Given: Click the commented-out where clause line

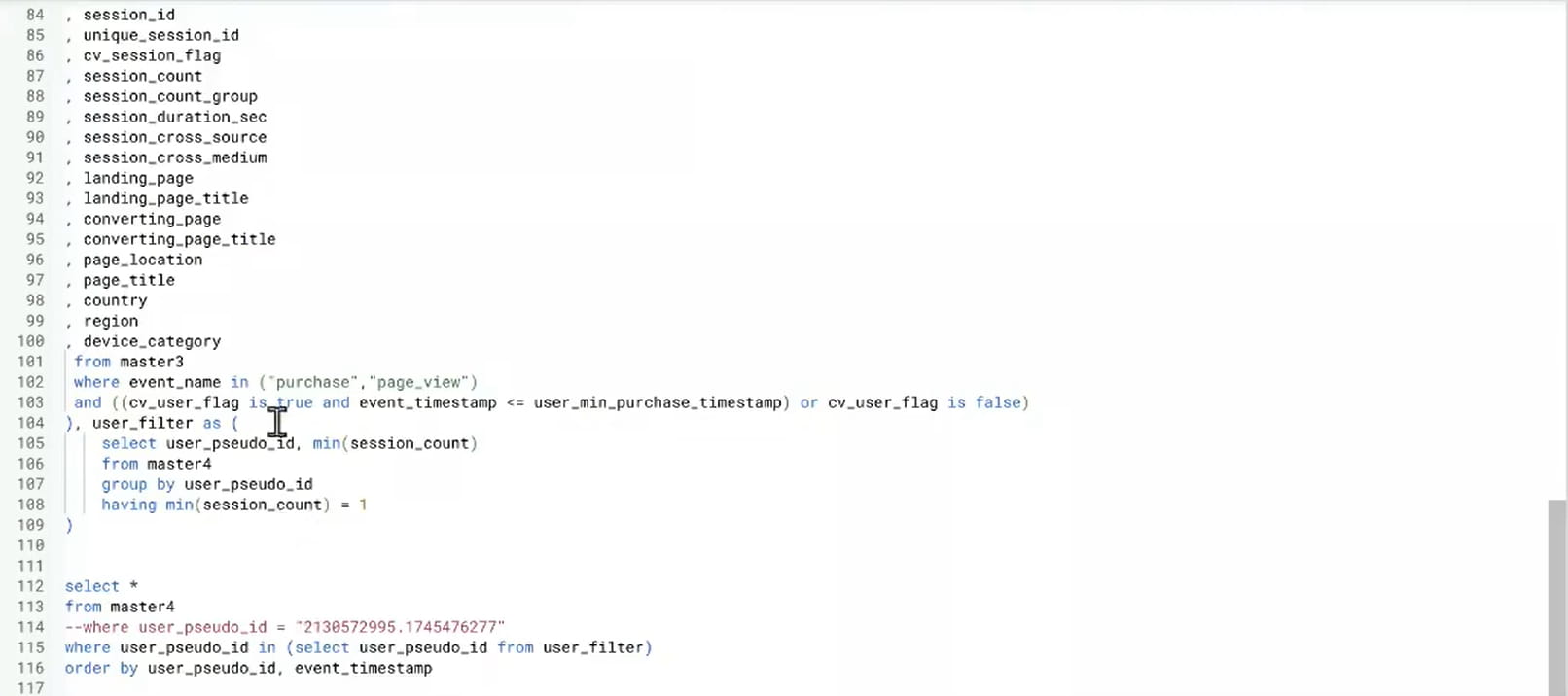Looking at the screenshot, I should (285, 627).
